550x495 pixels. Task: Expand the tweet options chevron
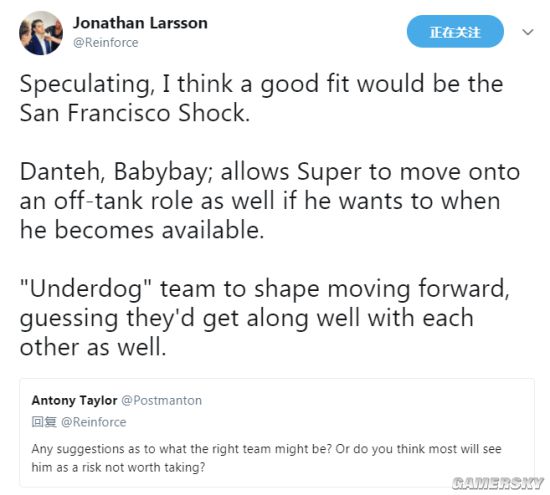click(x=528, y=32)
